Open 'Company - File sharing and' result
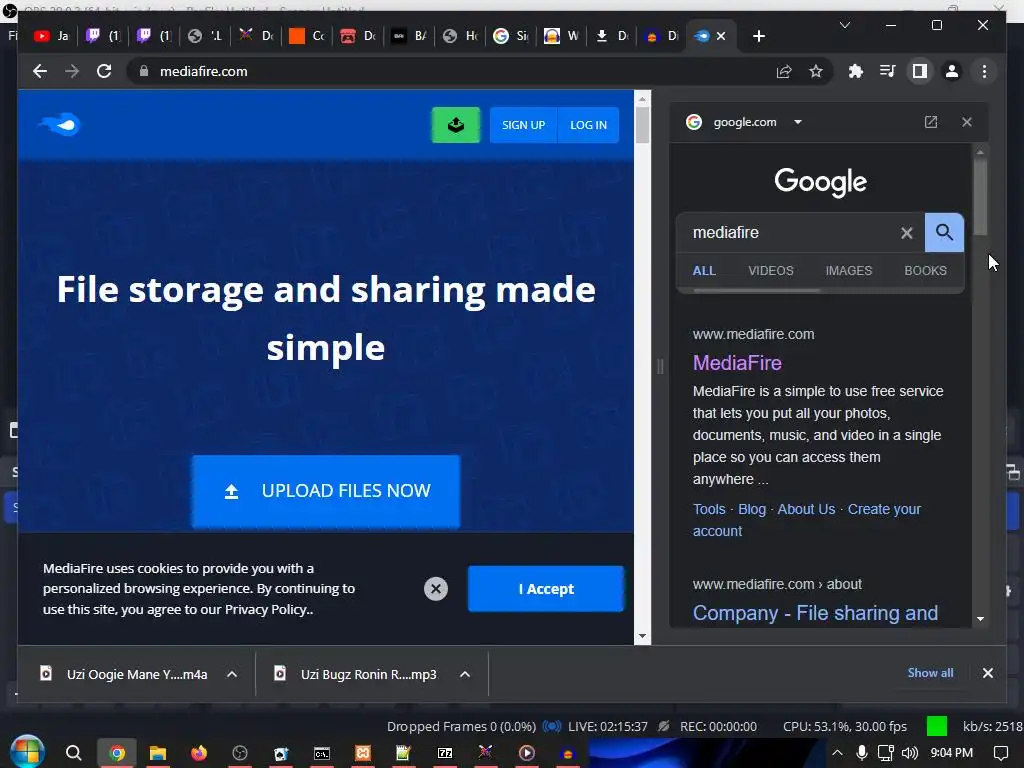This screenshot has height=768, width=1024. 815,613
